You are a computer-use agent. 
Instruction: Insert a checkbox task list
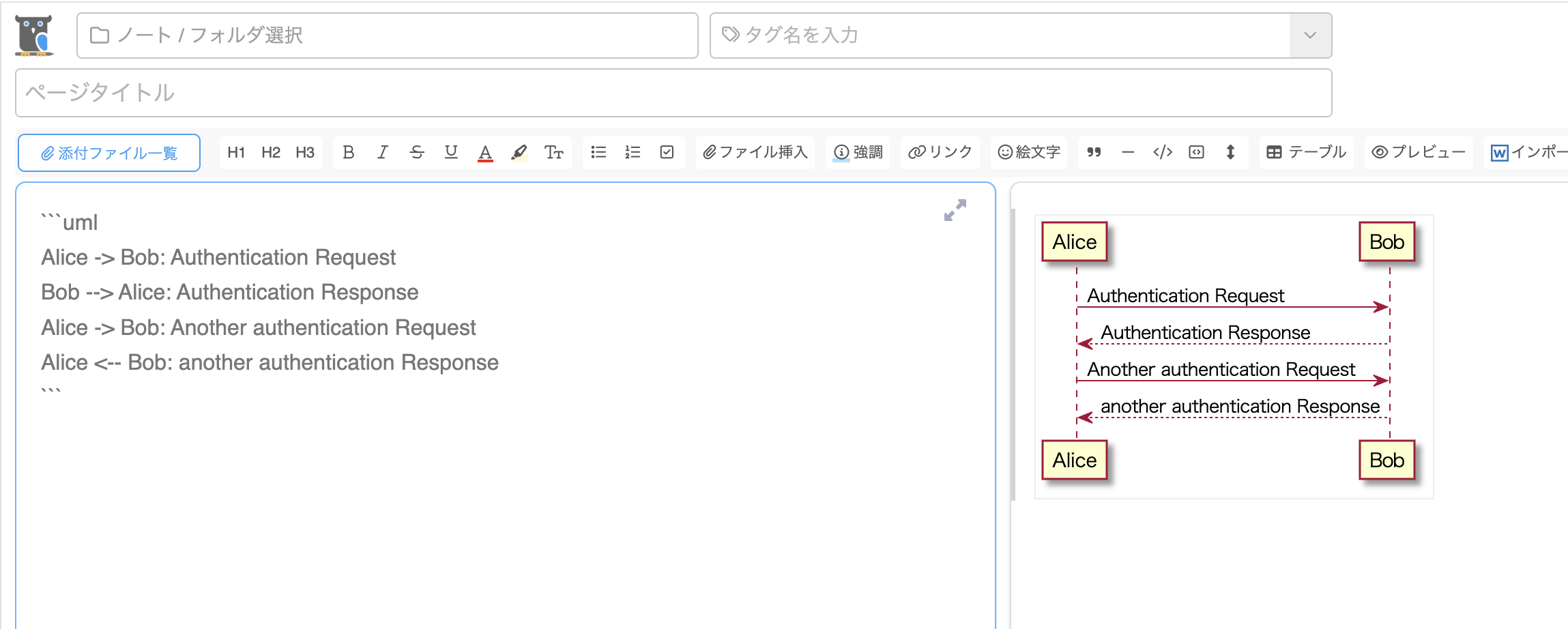point(667,152)
